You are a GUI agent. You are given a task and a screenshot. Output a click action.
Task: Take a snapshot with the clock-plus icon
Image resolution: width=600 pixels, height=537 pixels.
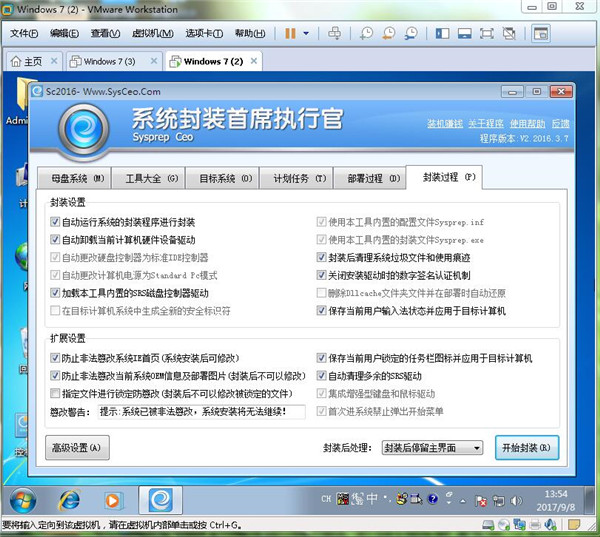click(x=366, y=34)
